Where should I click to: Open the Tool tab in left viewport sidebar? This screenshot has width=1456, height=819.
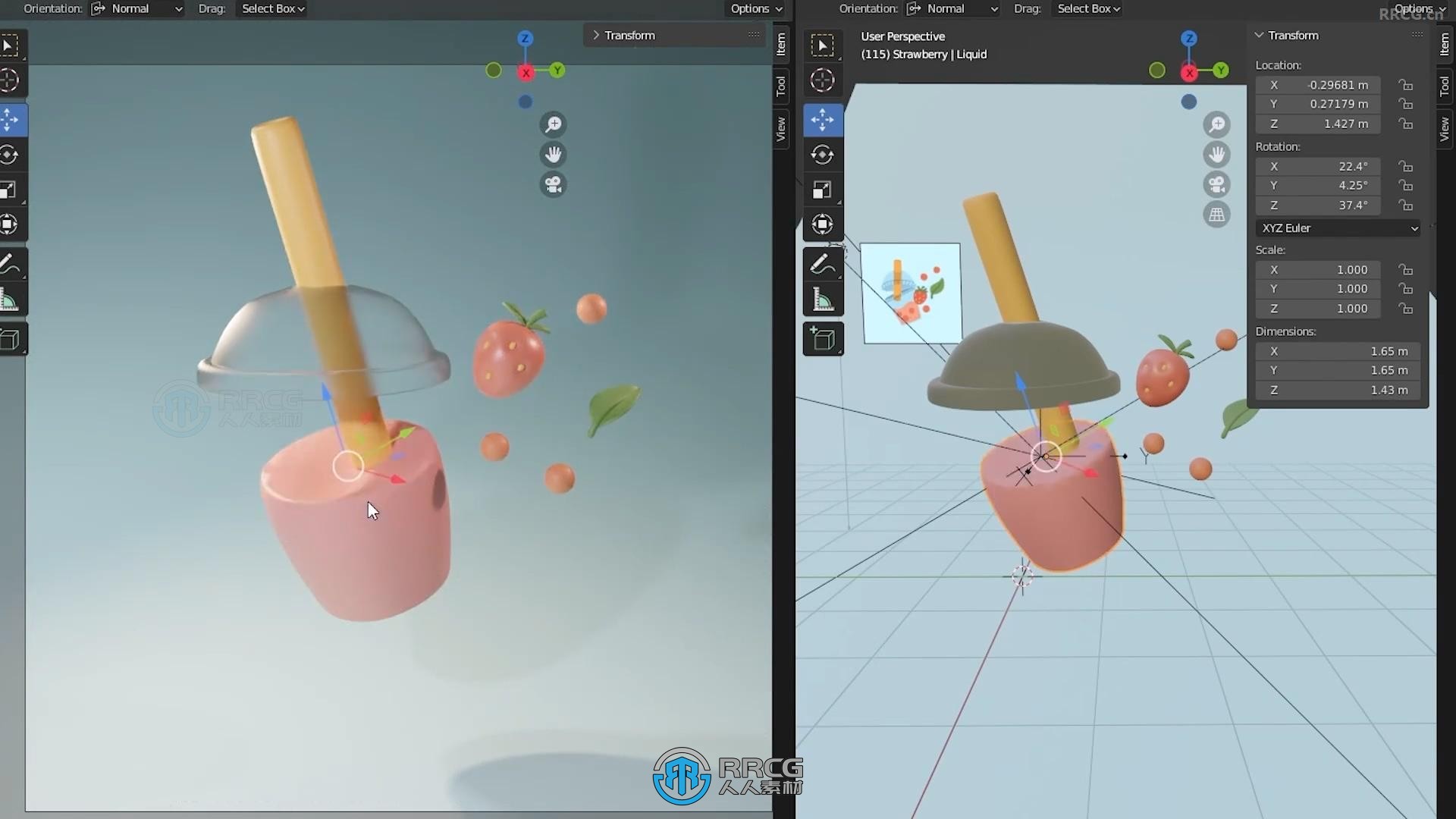(781, 86)
